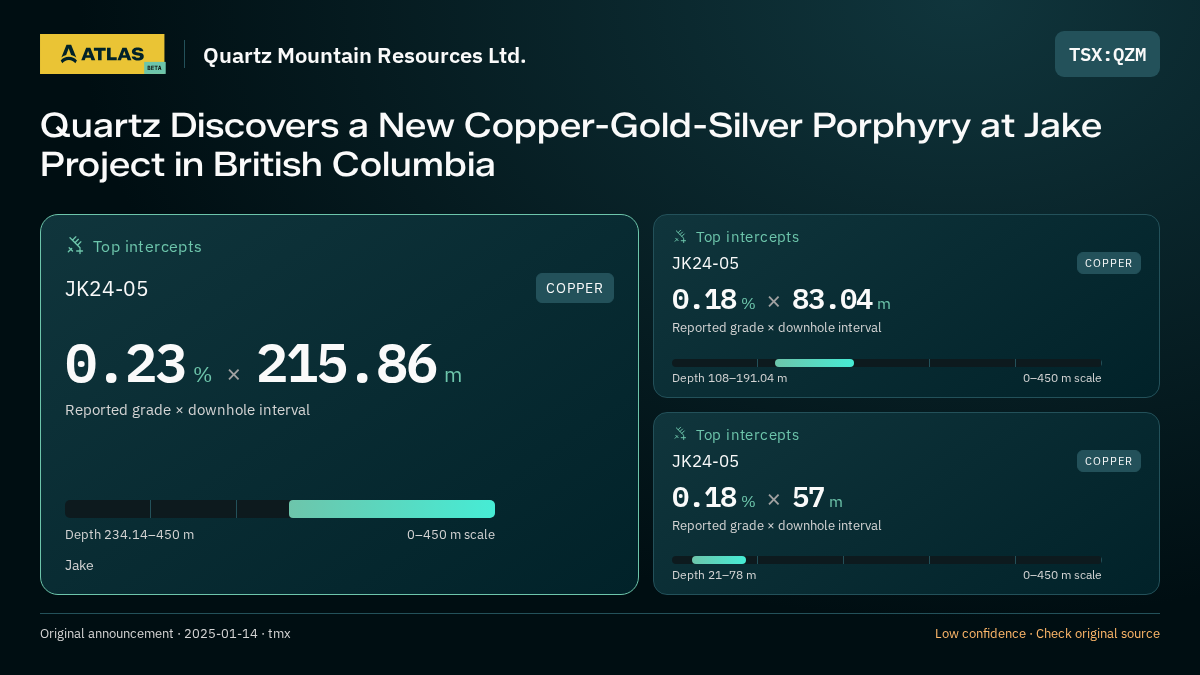Click the Jake project label
The image size is (1200, 675).
(x=79, y=565)
